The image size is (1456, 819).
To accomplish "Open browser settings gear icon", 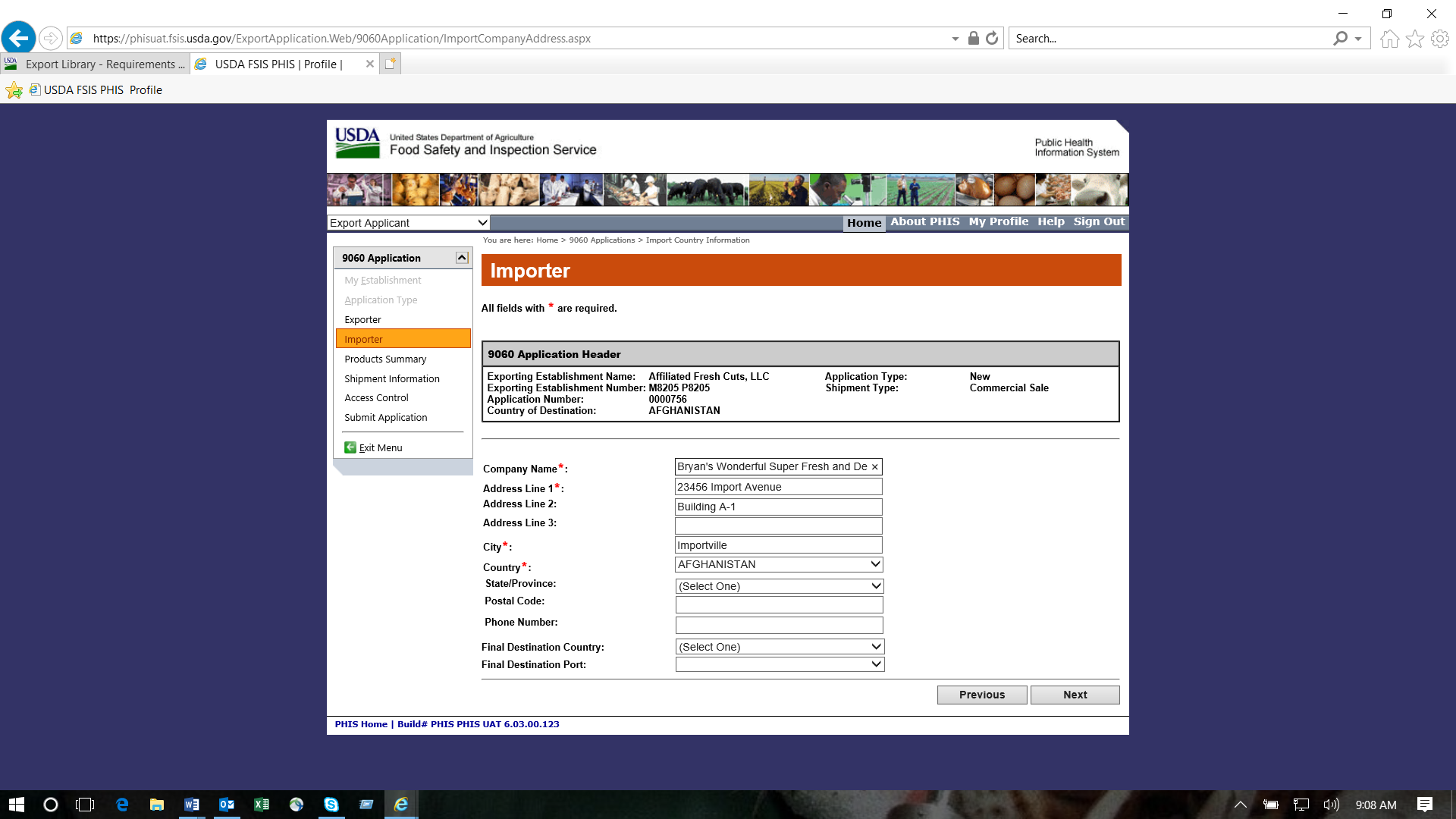I will point(1439,39).
